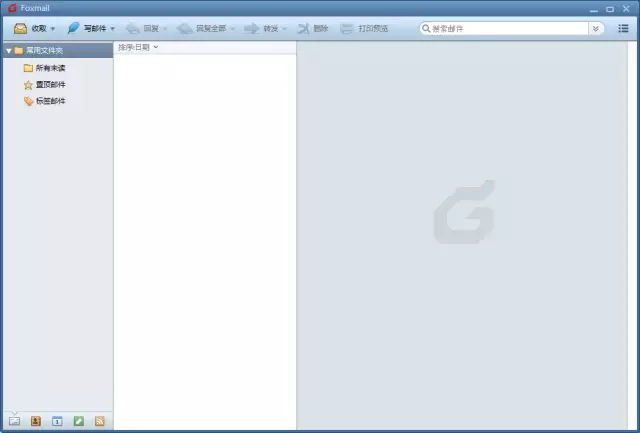Screen dimensions: 640x433
Task: Open the dropdown arrow beside 收取
Action: [x=53, y=29]
